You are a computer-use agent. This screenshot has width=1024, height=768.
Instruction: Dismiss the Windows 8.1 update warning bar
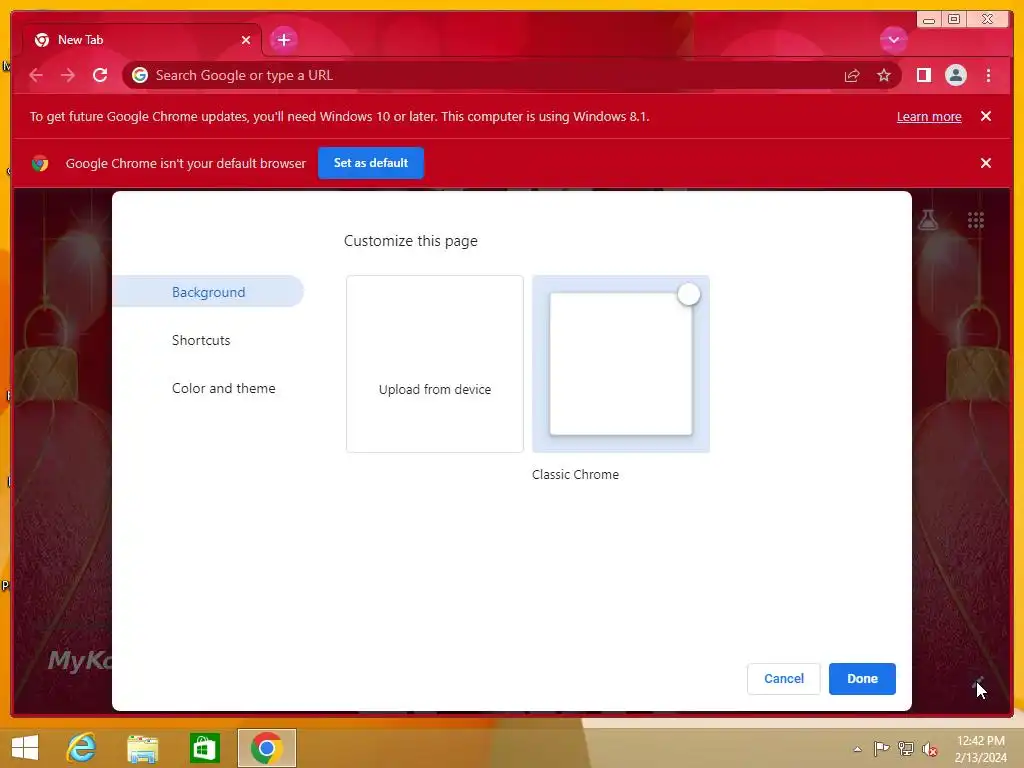(x=985, y=116)
